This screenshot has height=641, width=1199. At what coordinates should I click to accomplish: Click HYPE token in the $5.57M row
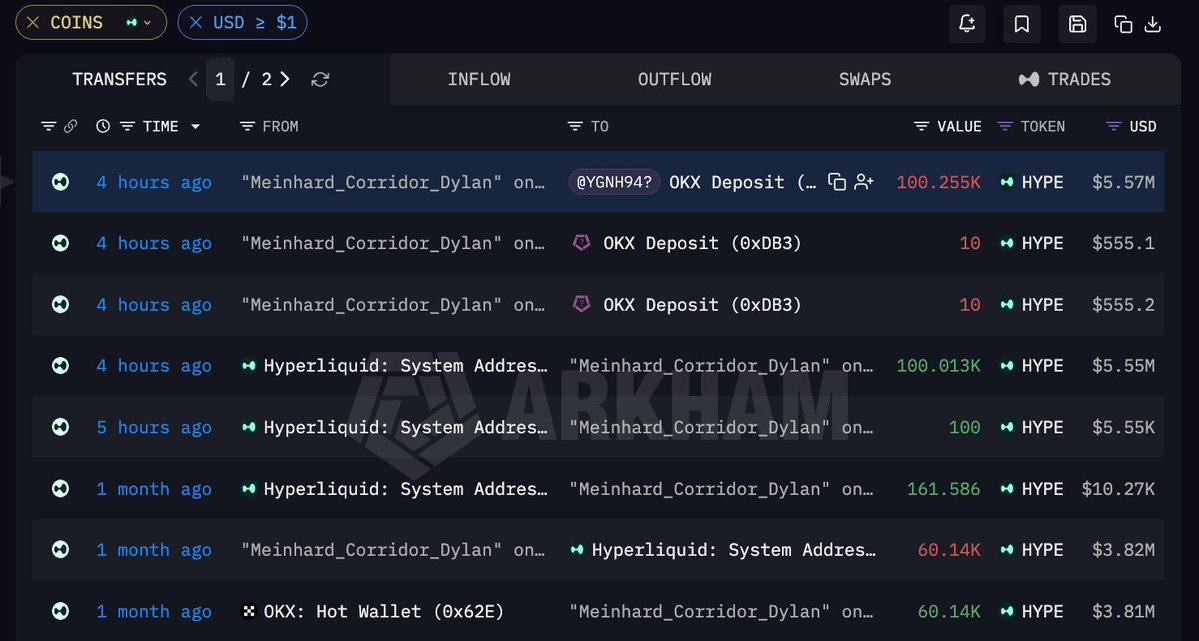1042,182
